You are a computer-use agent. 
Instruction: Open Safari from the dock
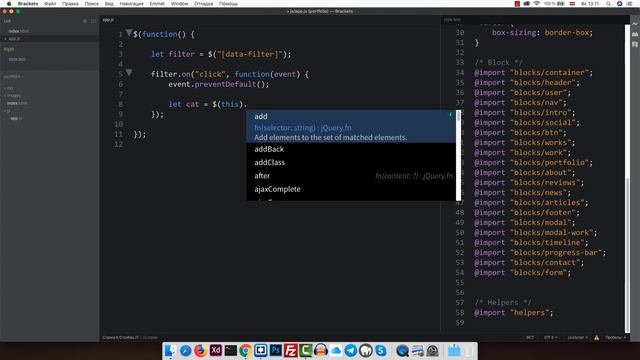pos(185,350)
